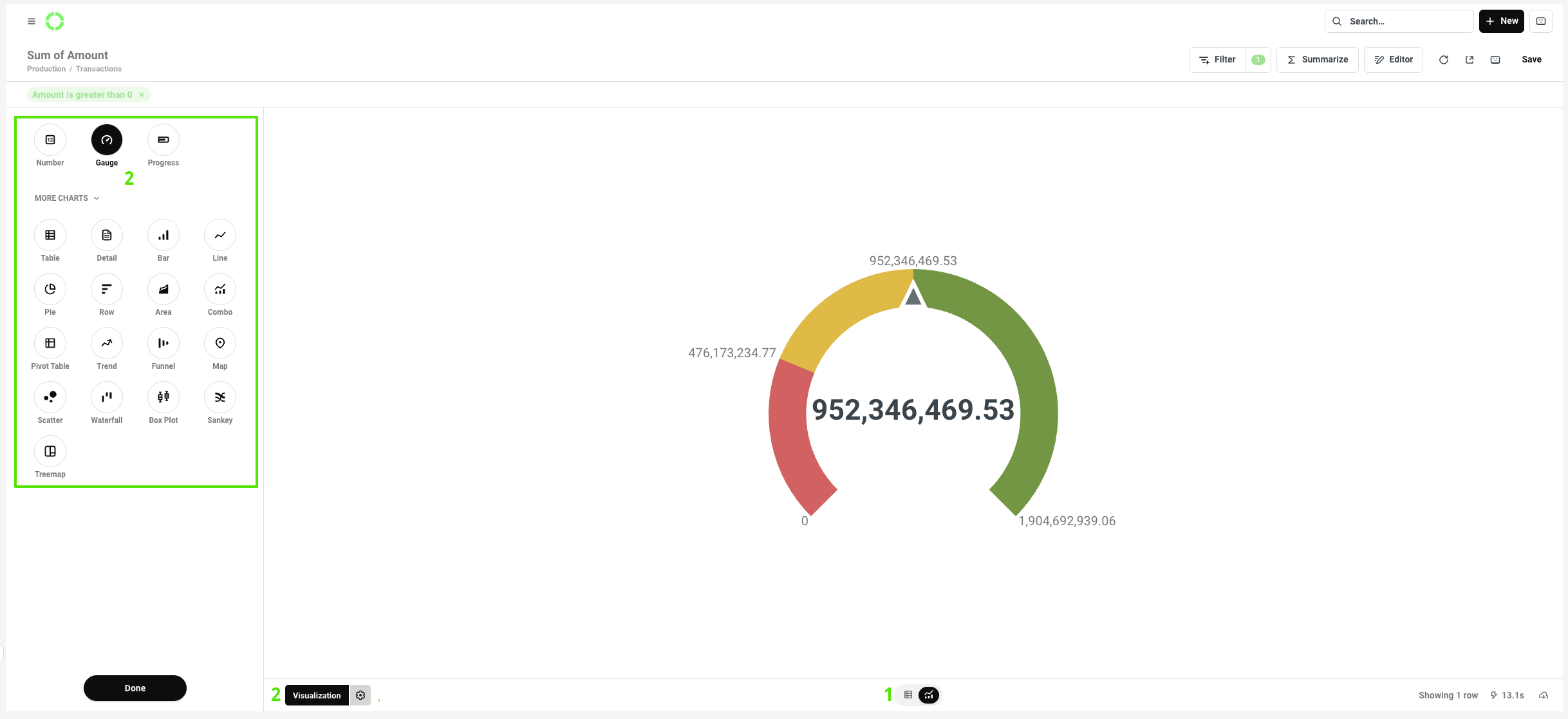Toggle the Visualization panel button
The image size is (1568, 719).
(x=317, y=695)
